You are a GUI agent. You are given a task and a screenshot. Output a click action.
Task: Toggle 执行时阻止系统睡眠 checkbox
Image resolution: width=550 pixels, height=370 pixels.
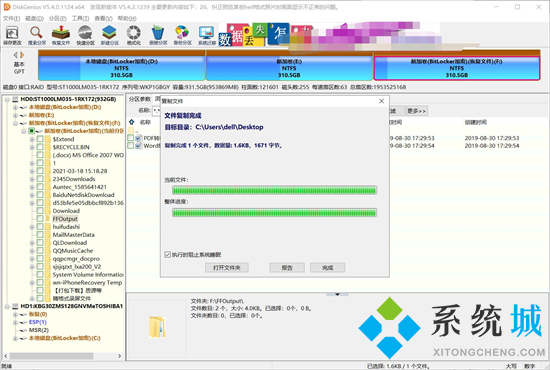[168, 254]
